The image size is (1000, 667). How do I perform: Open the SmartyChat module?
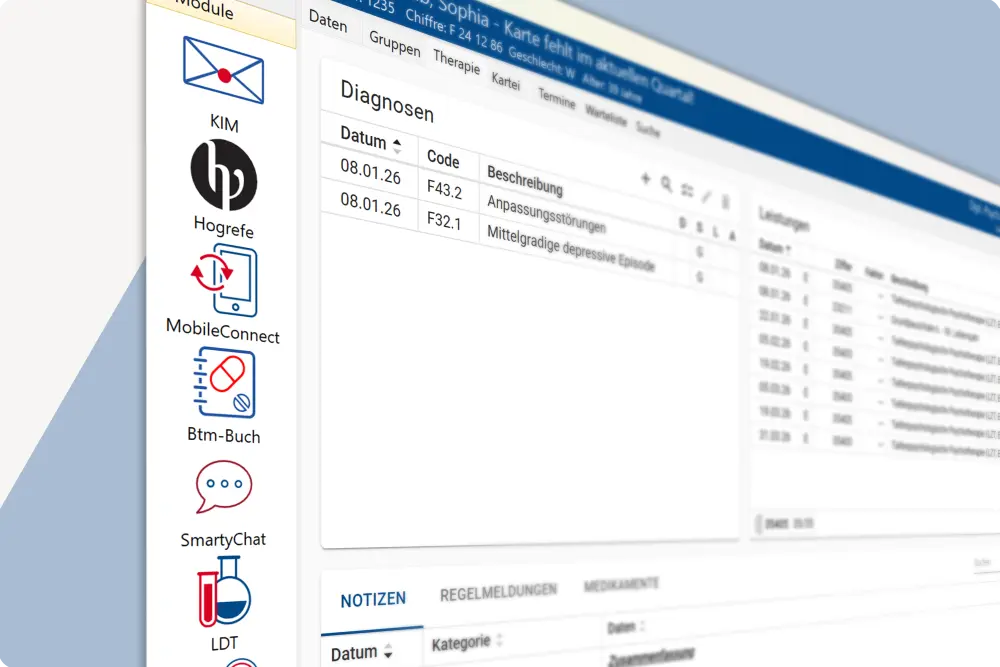pos(223,504)
